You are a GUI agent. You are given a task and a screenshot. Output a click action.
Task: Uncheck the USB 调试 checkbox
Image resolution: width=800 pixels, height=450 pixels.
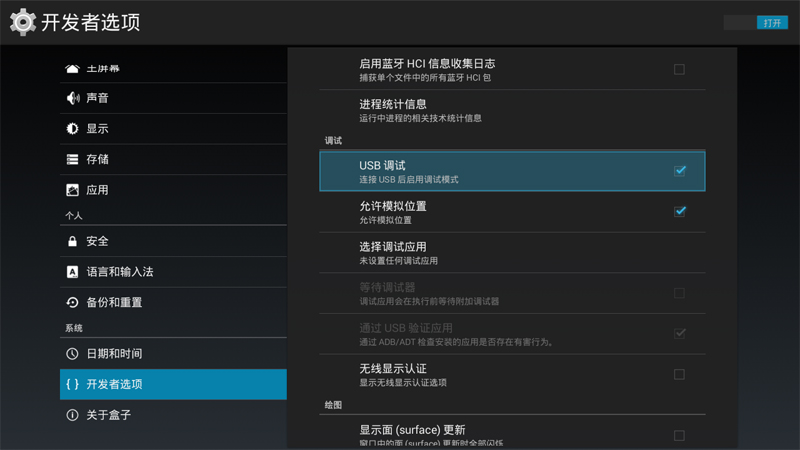680,171
